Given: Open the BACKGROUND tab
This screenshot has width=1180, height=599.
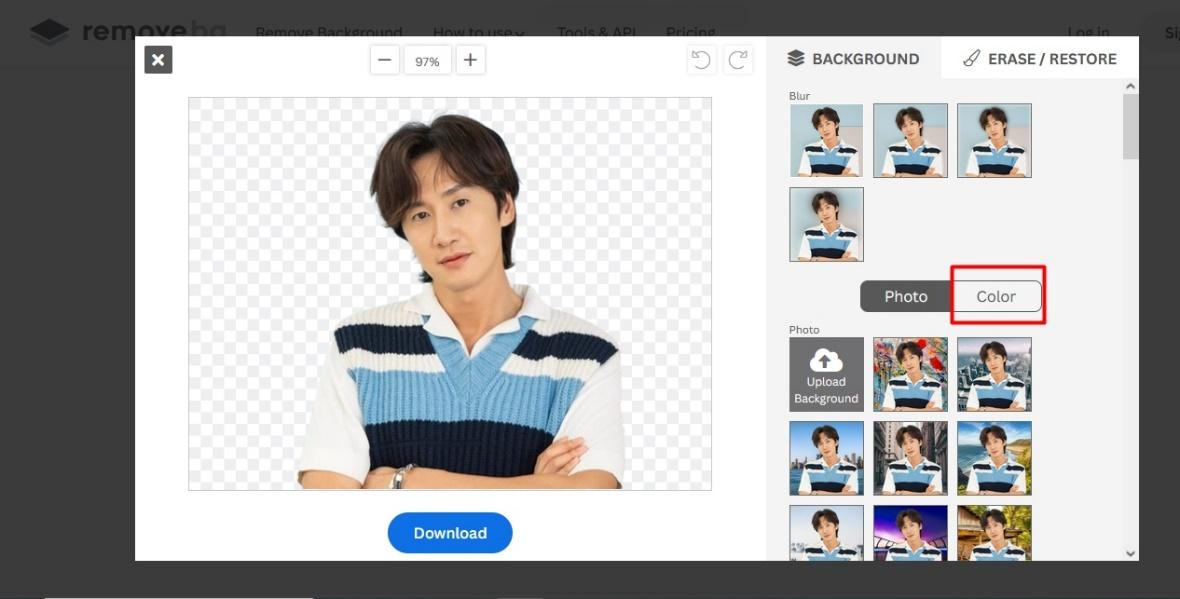Looking at the screenshot, I should click(853, 59).
